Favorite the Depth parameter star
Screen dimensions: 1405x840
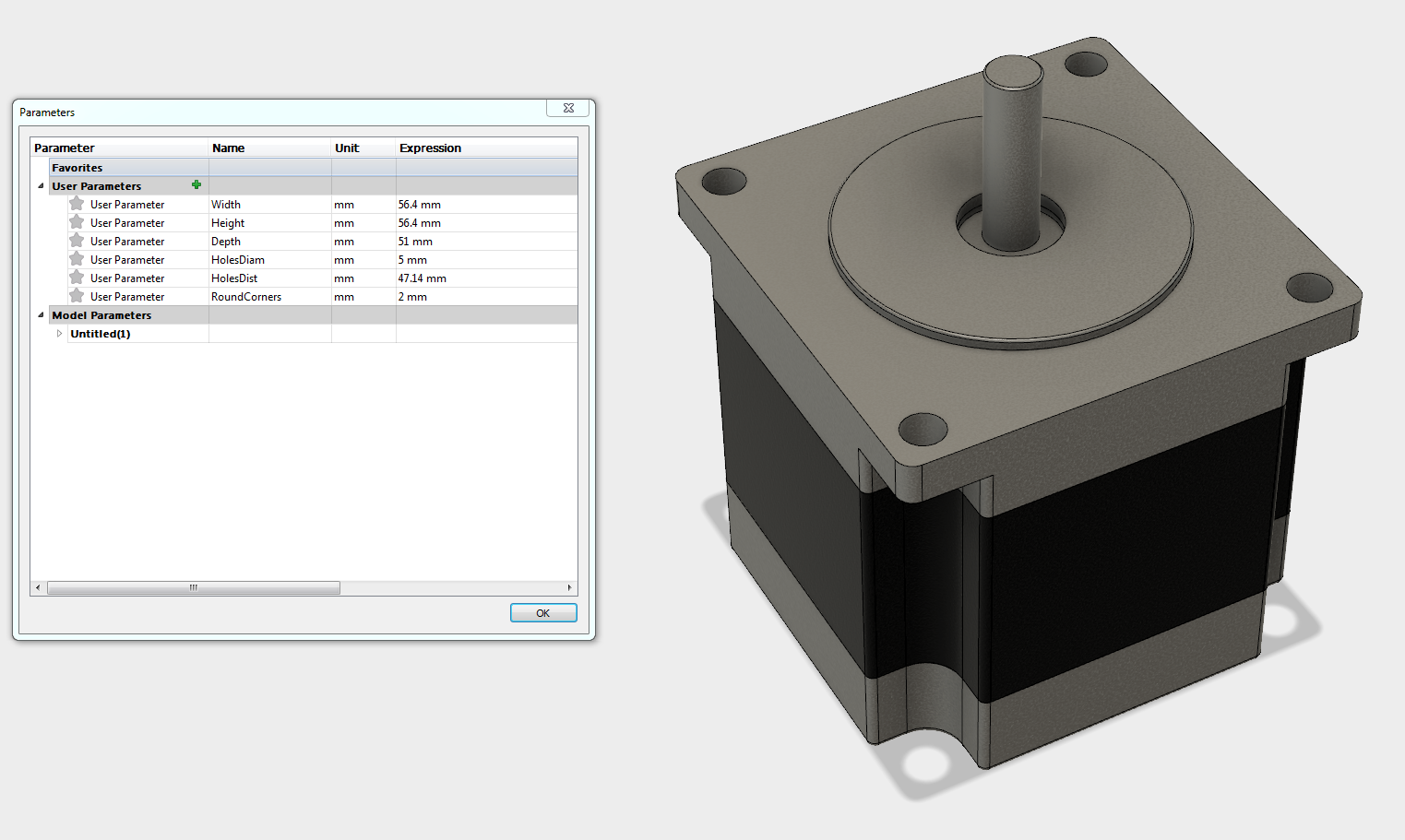(x=77, y=241)
